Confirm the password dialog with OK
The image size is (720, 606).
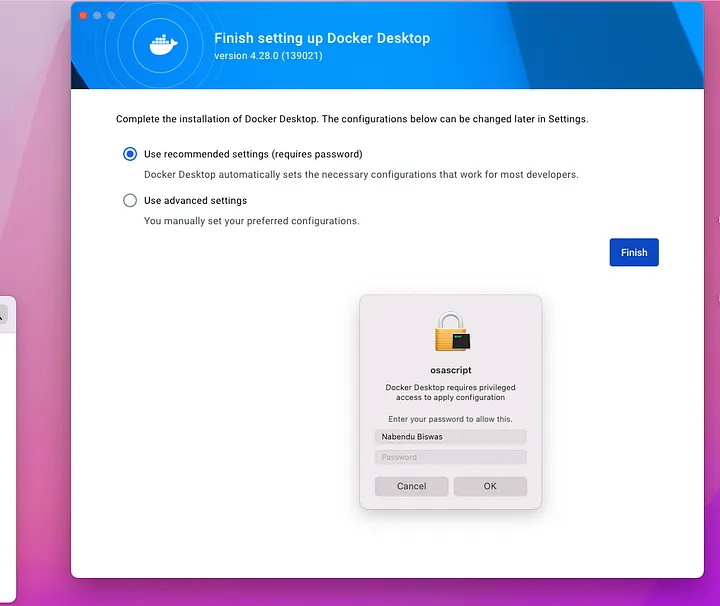490,486
